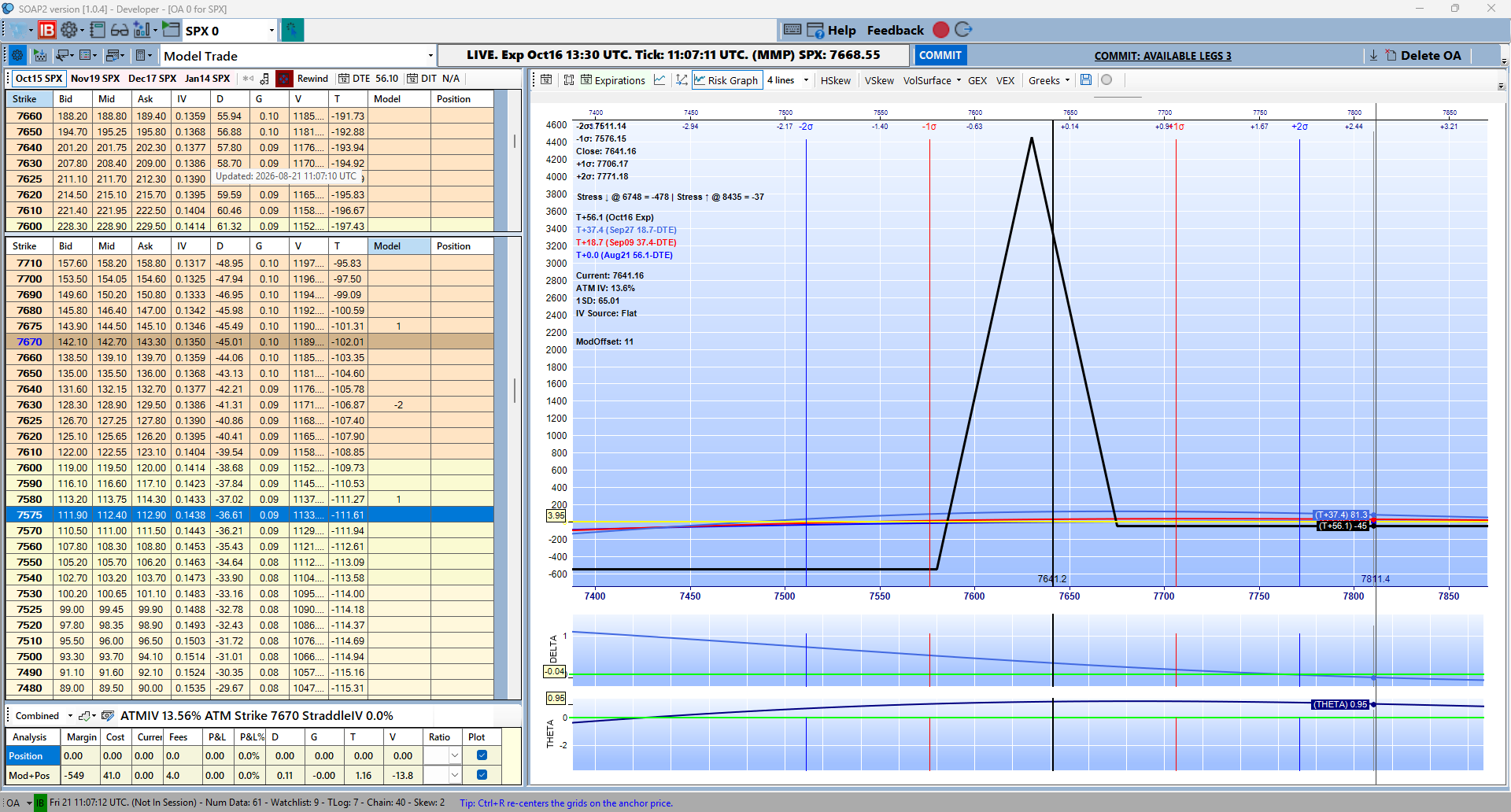
Task: Expand the VolSurface dropdown arrow
Action: [959, 80]
